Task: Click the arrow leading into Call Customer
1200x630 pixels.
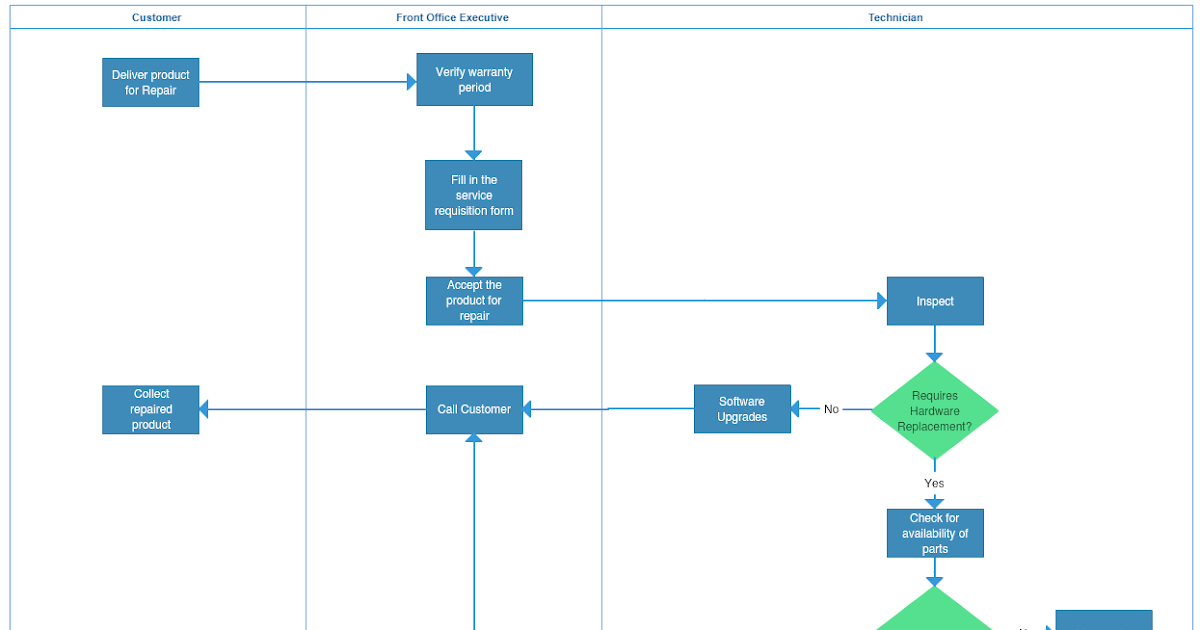Action: click(x=610, y=409)
